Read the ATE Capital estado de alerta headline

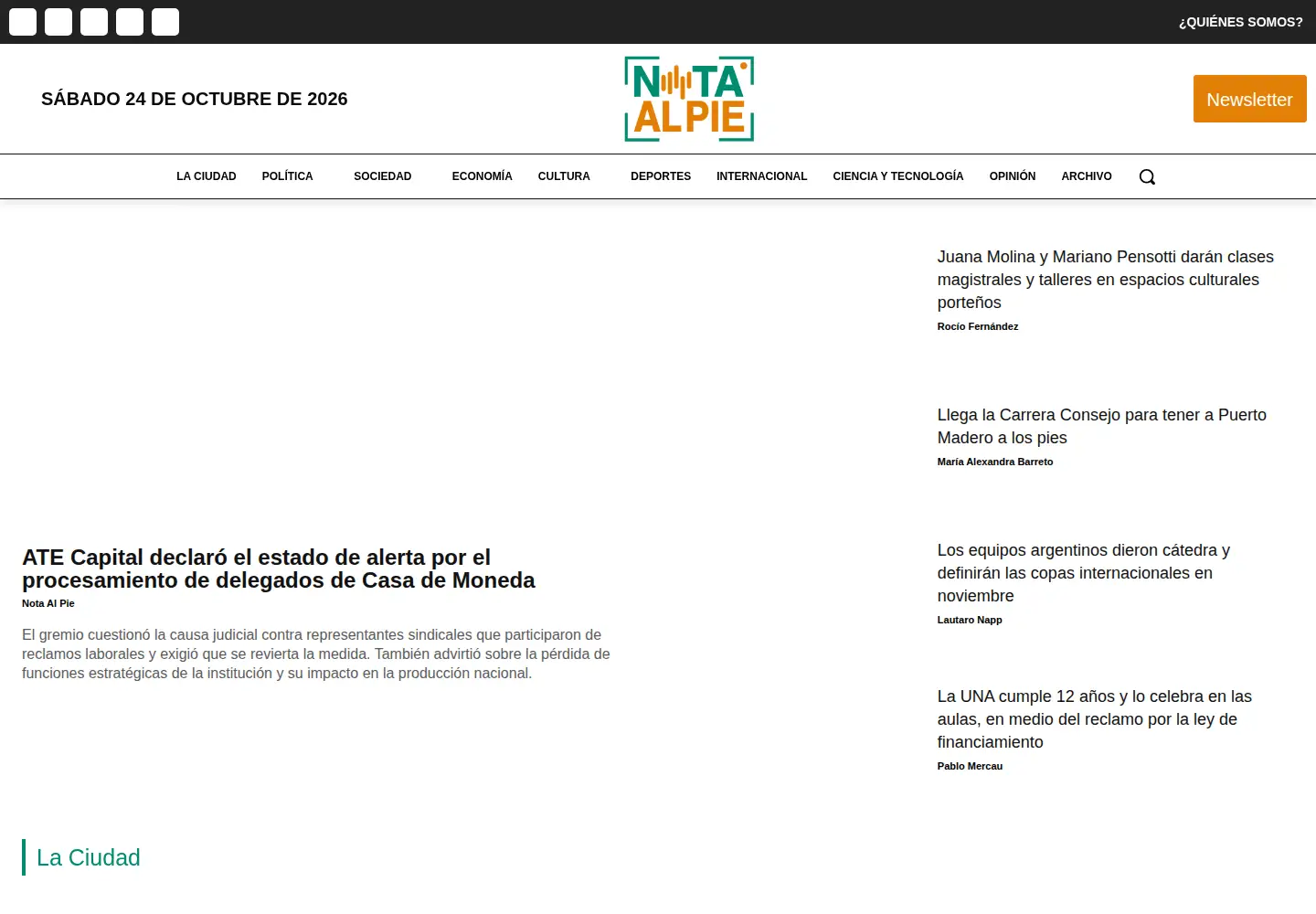click(x=279, y=569)
